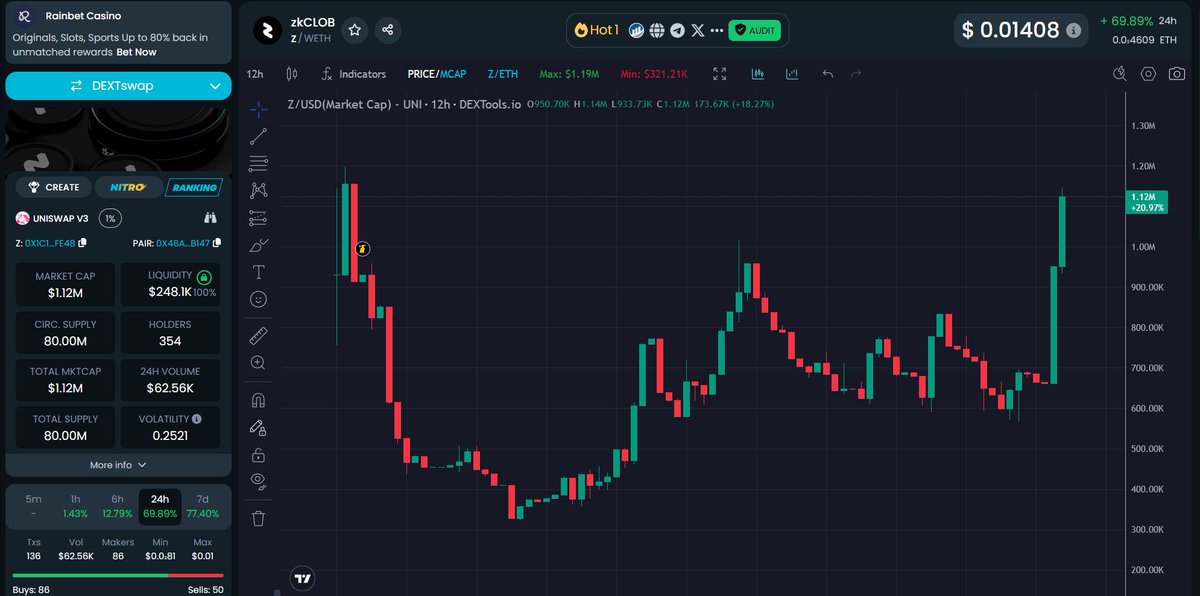
Task: Switch to the 1h stats tab
Action: click(75, 506)
